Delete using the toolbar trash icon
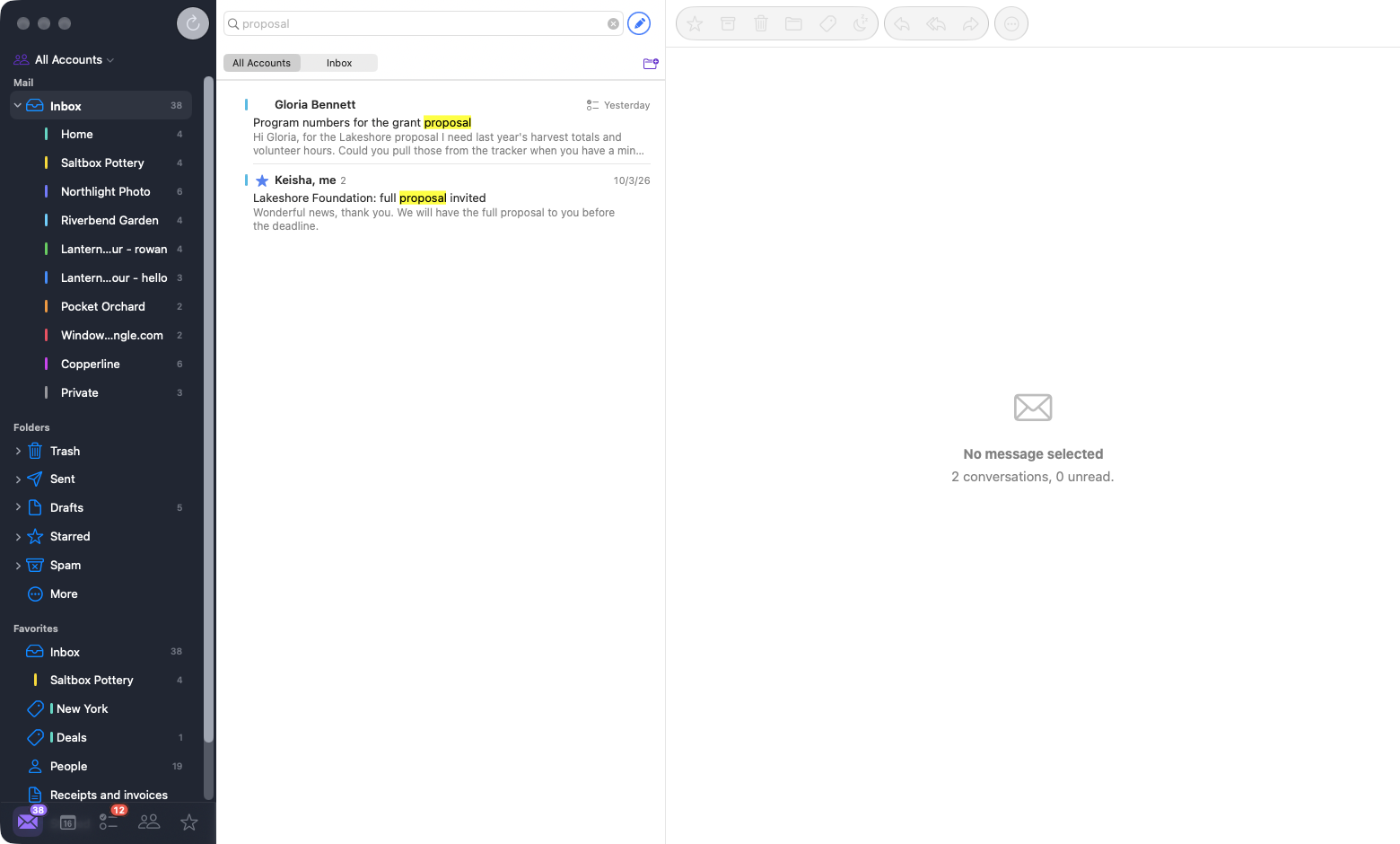Image resolution: width=1400 pixels, height=844 pixels. [761, 24]
